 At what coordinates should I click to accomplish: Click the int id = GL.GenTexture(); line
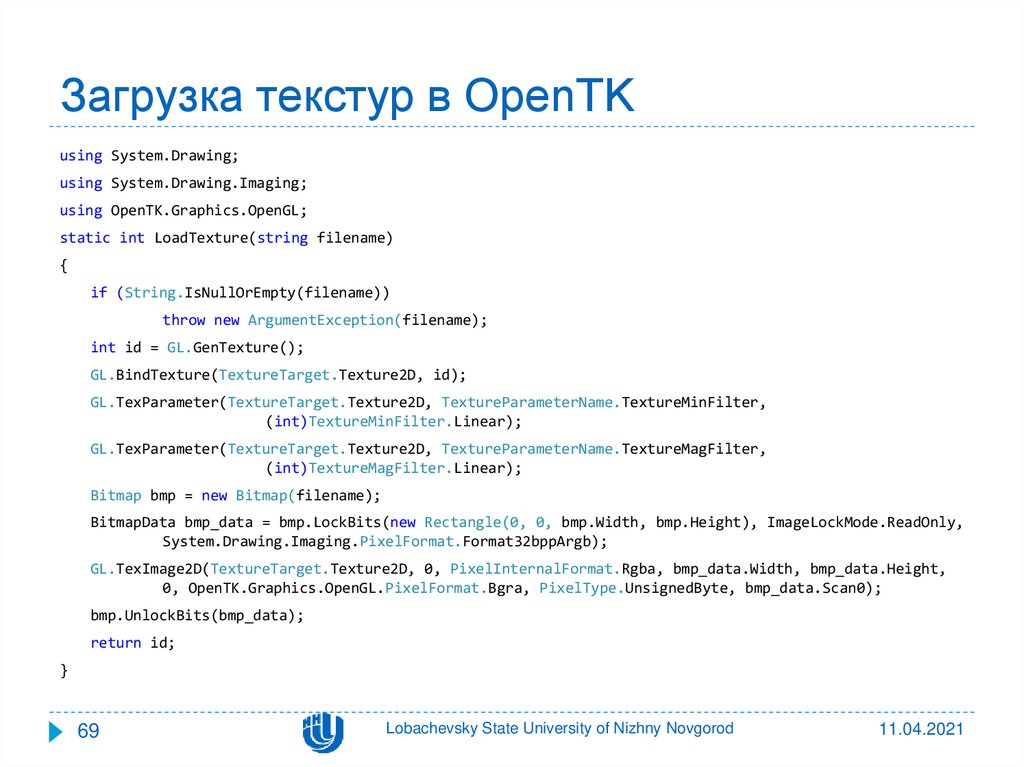(x=197, y=348)
